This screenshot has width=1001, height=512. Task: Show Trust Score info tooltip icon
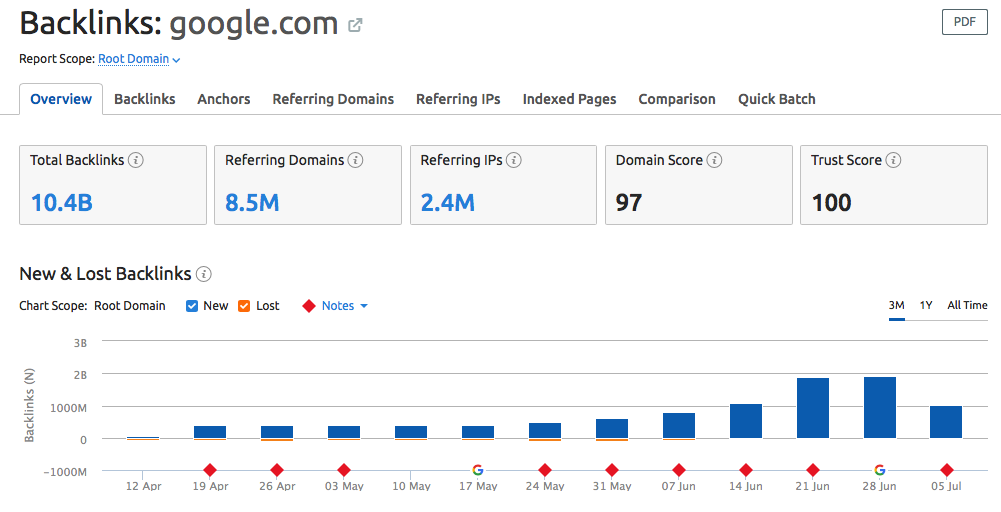894,160
